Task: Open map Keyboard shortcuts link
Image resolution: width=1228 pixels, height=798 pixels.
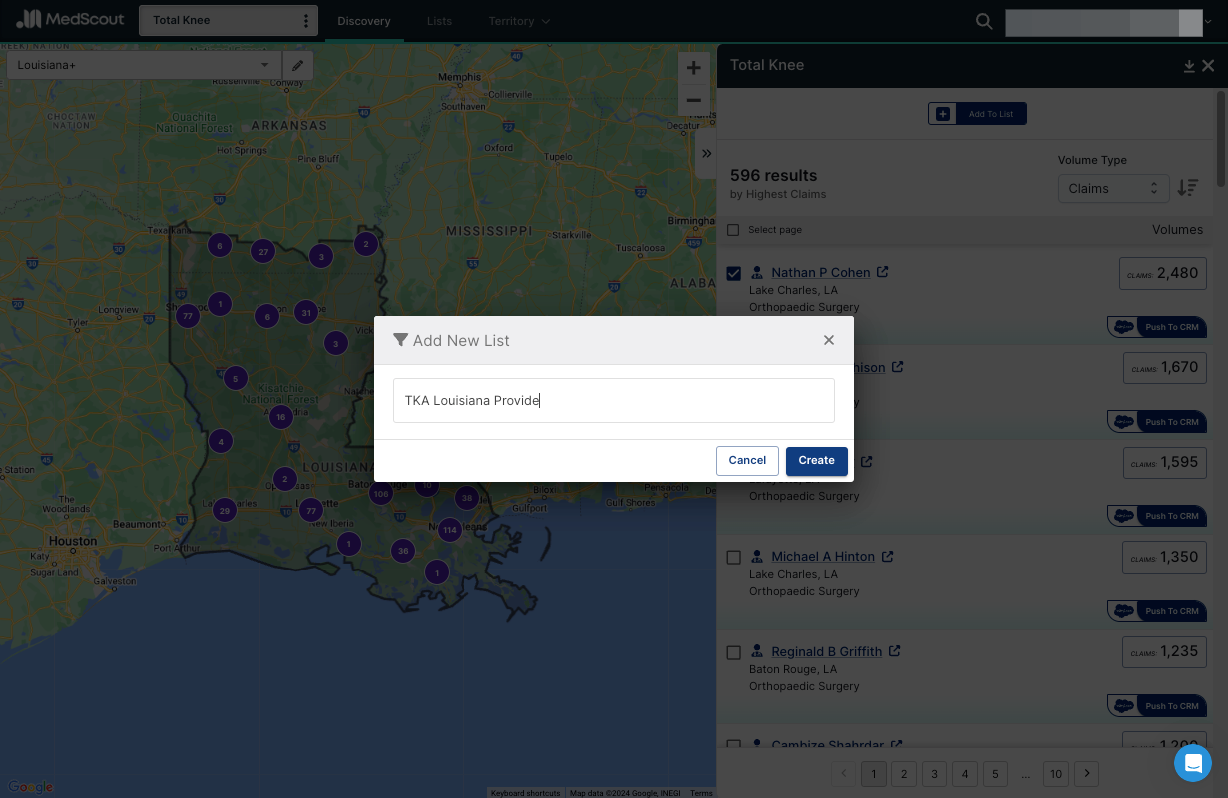Action: [525, 793]
